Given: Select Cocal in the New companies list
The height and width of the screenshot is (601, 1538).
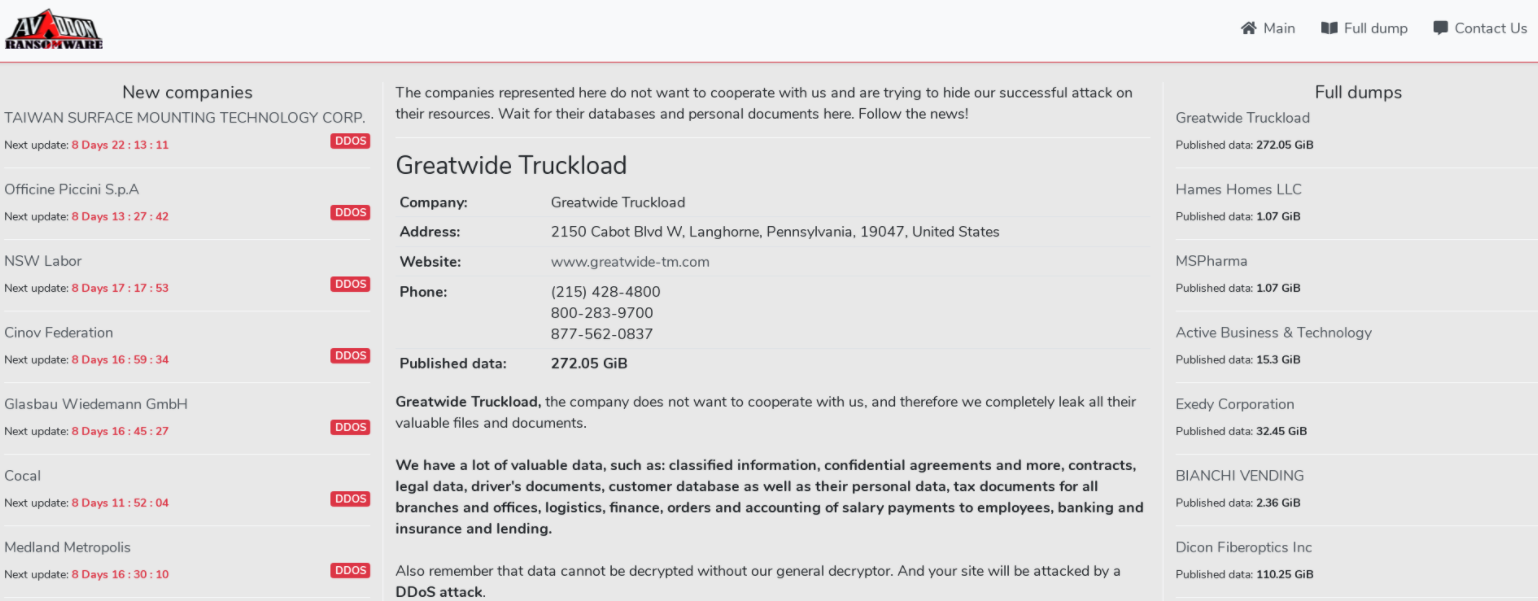Looking at the screenshot, I should (x=23, y=476).
